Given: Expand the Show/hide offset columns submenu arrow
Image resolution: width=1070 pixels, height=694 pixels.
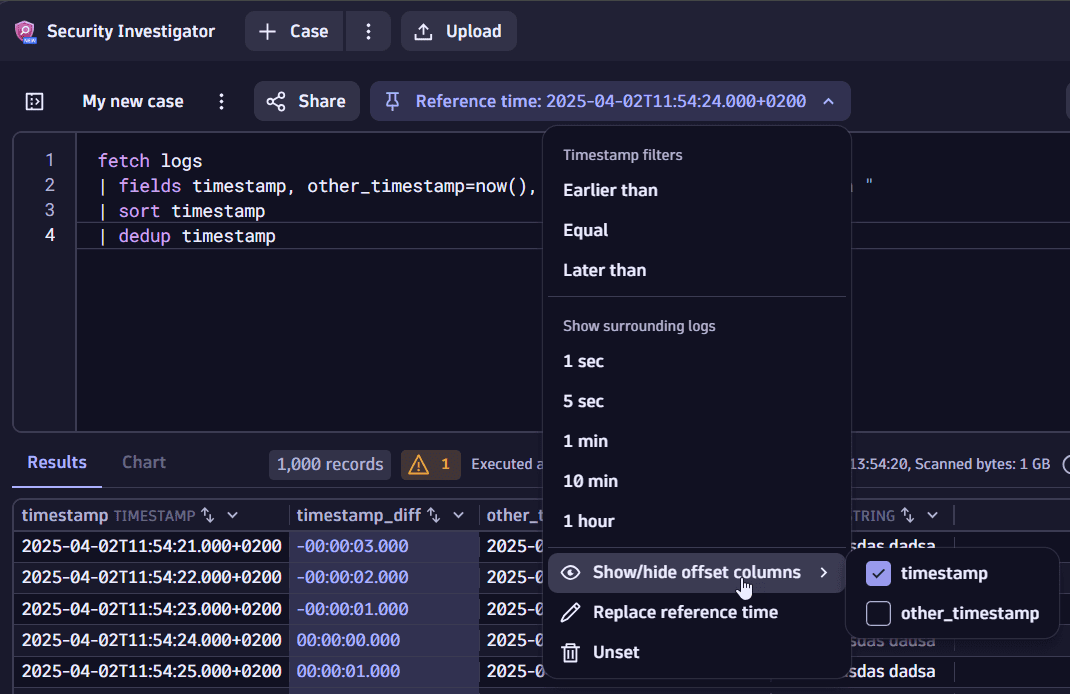Looking at the screenshot, I should tap(824, 573).
